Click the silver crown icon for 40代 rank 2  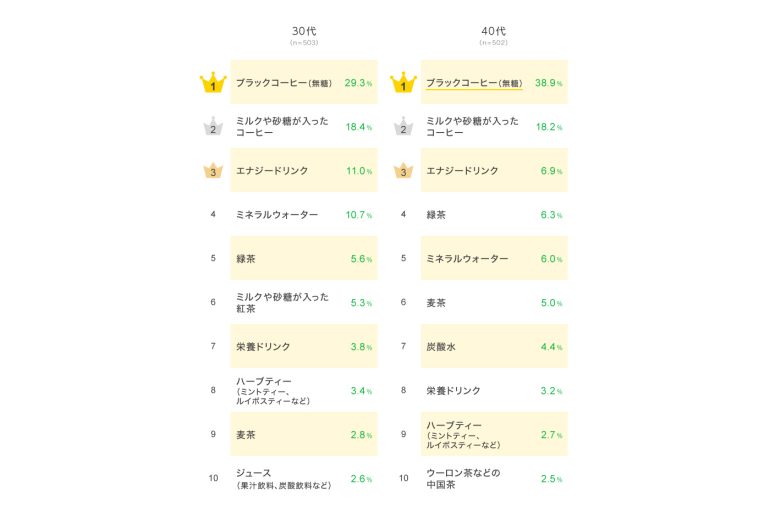403,127
